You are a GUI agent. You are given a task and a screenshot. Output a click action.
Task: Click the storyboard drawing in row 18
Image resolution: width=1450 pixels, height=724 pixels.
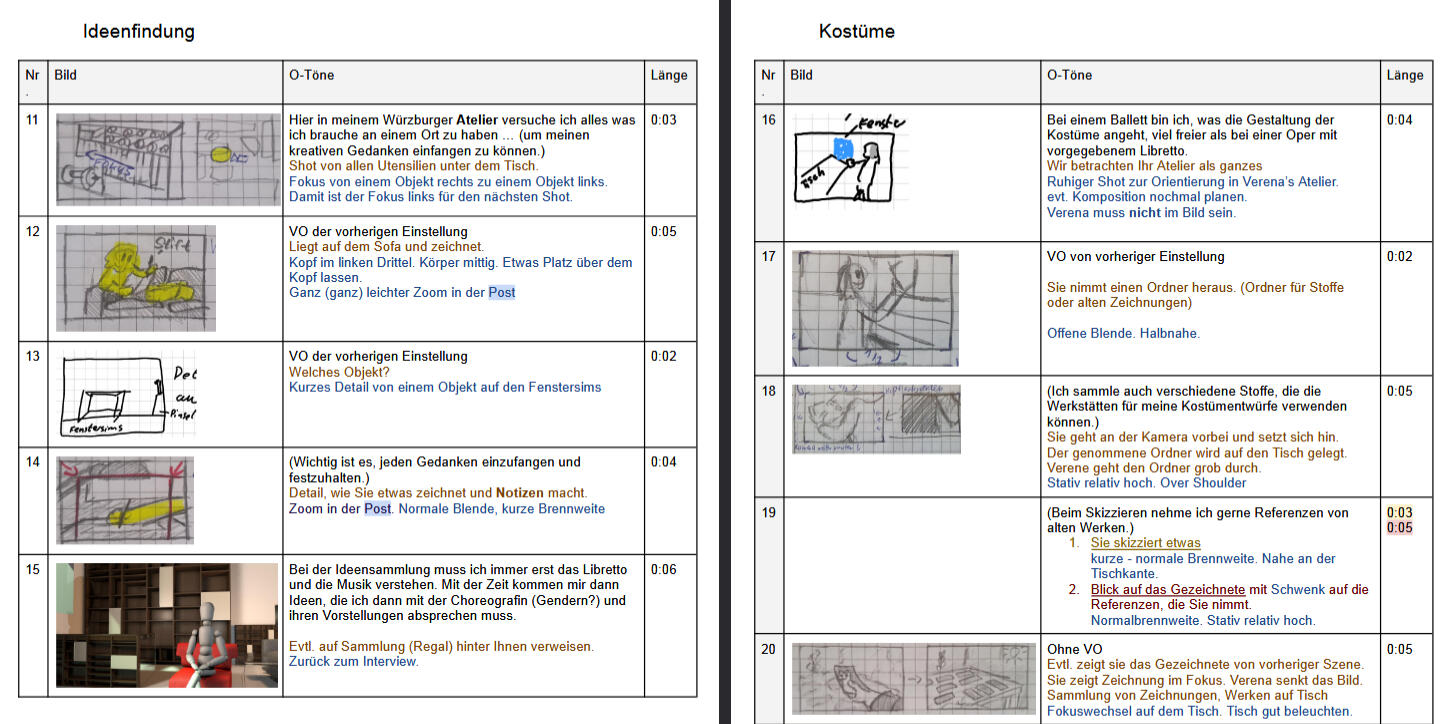[876, 419]
